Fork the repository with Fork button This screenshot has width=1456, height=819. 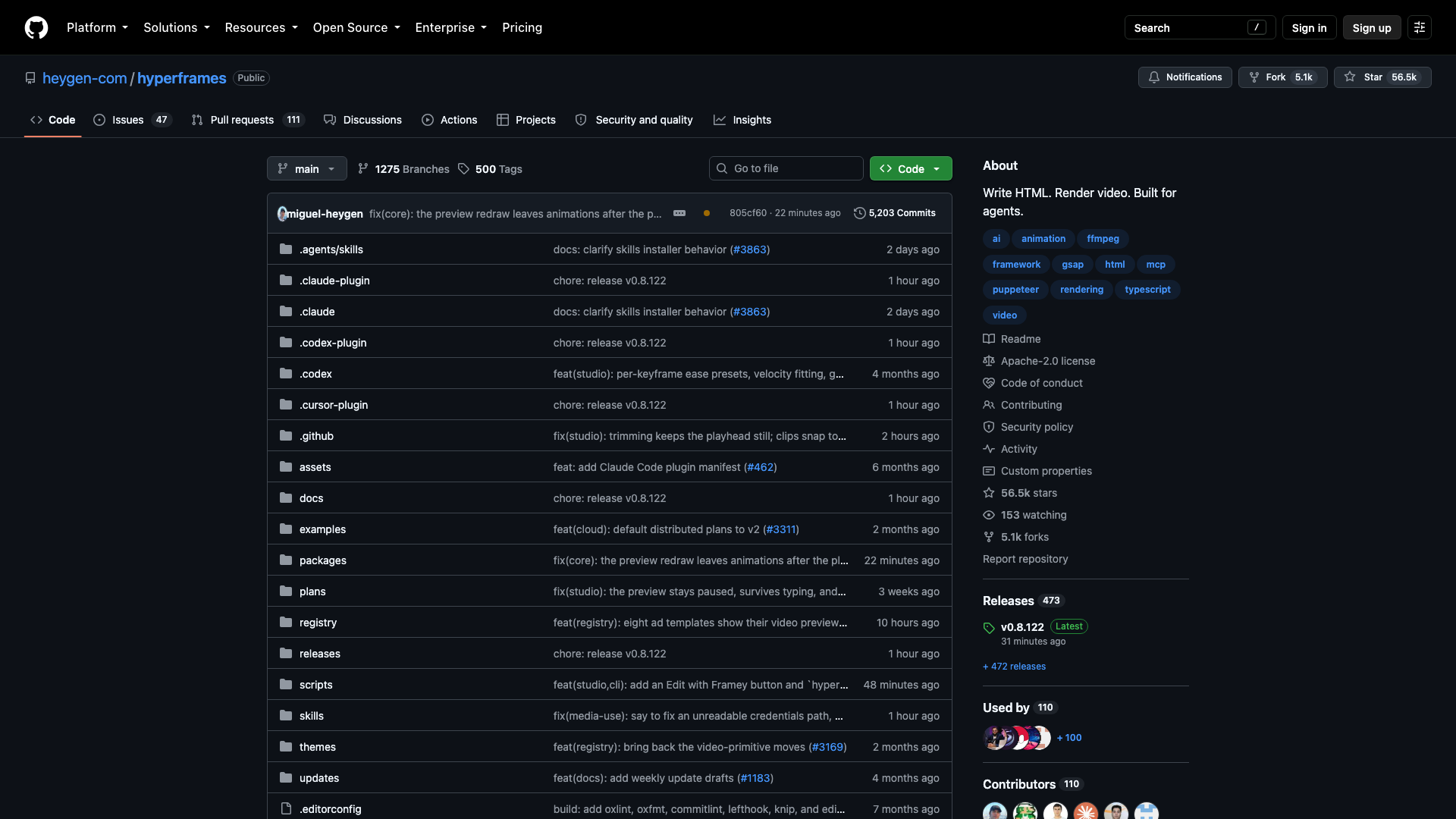point(1283,77)
